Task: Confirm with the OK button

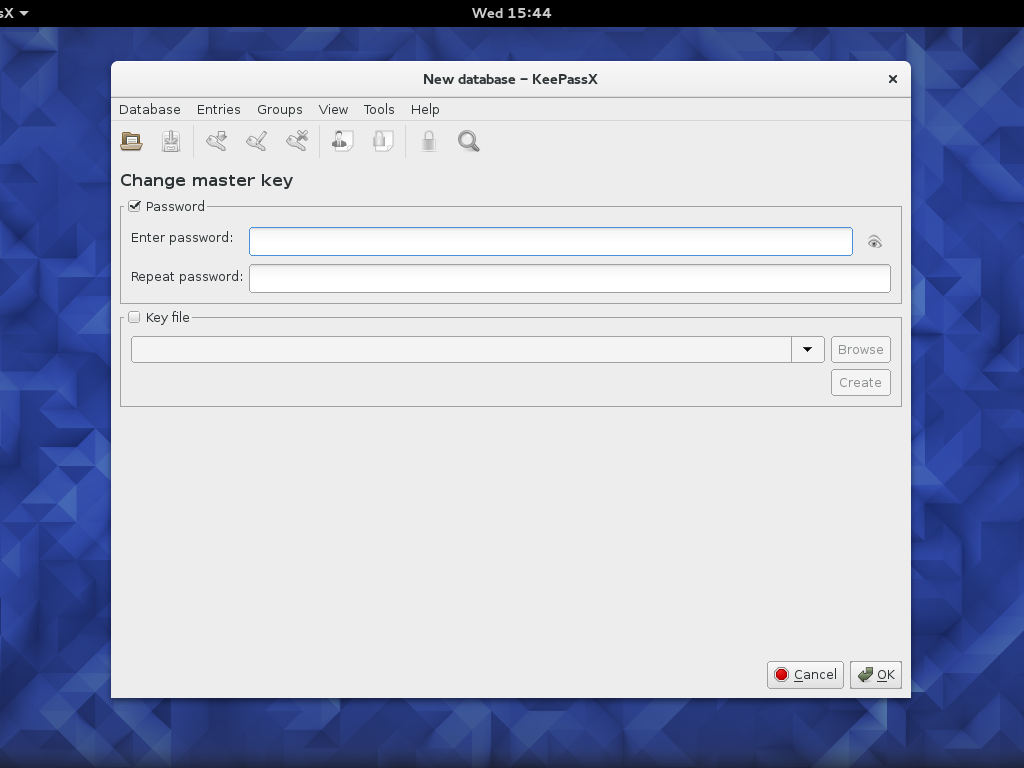Action: pyautogui.click(x=876, y=675)
